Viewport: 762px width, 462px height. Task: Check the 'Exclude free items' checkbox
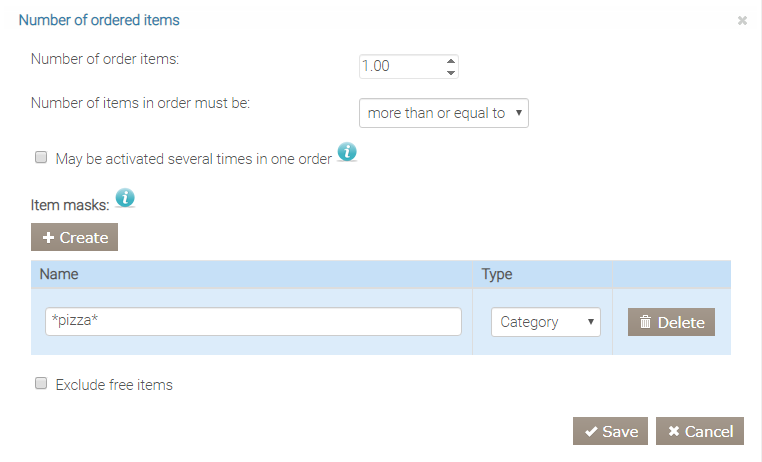(41, 383)
